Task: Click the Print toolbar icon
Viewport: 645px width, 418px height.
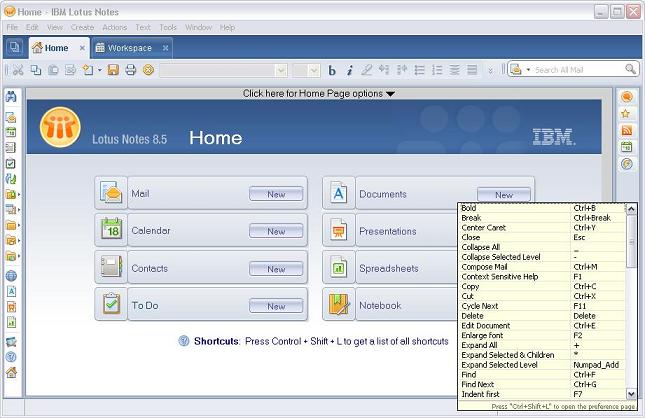Action: (131, 70)
